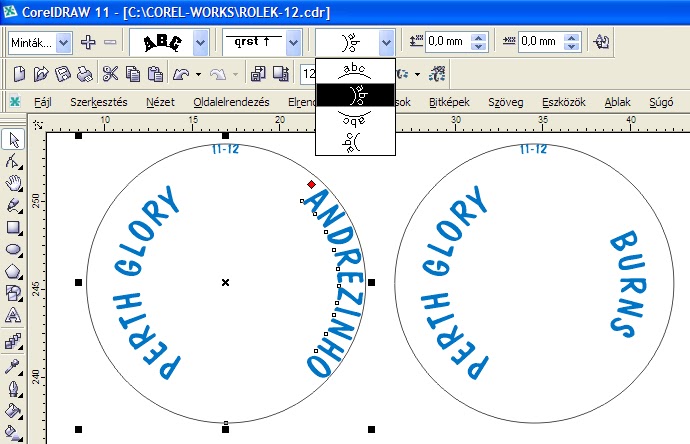Select the Shape tool
This screenshot has width=690, height=444.
[13, 161]
